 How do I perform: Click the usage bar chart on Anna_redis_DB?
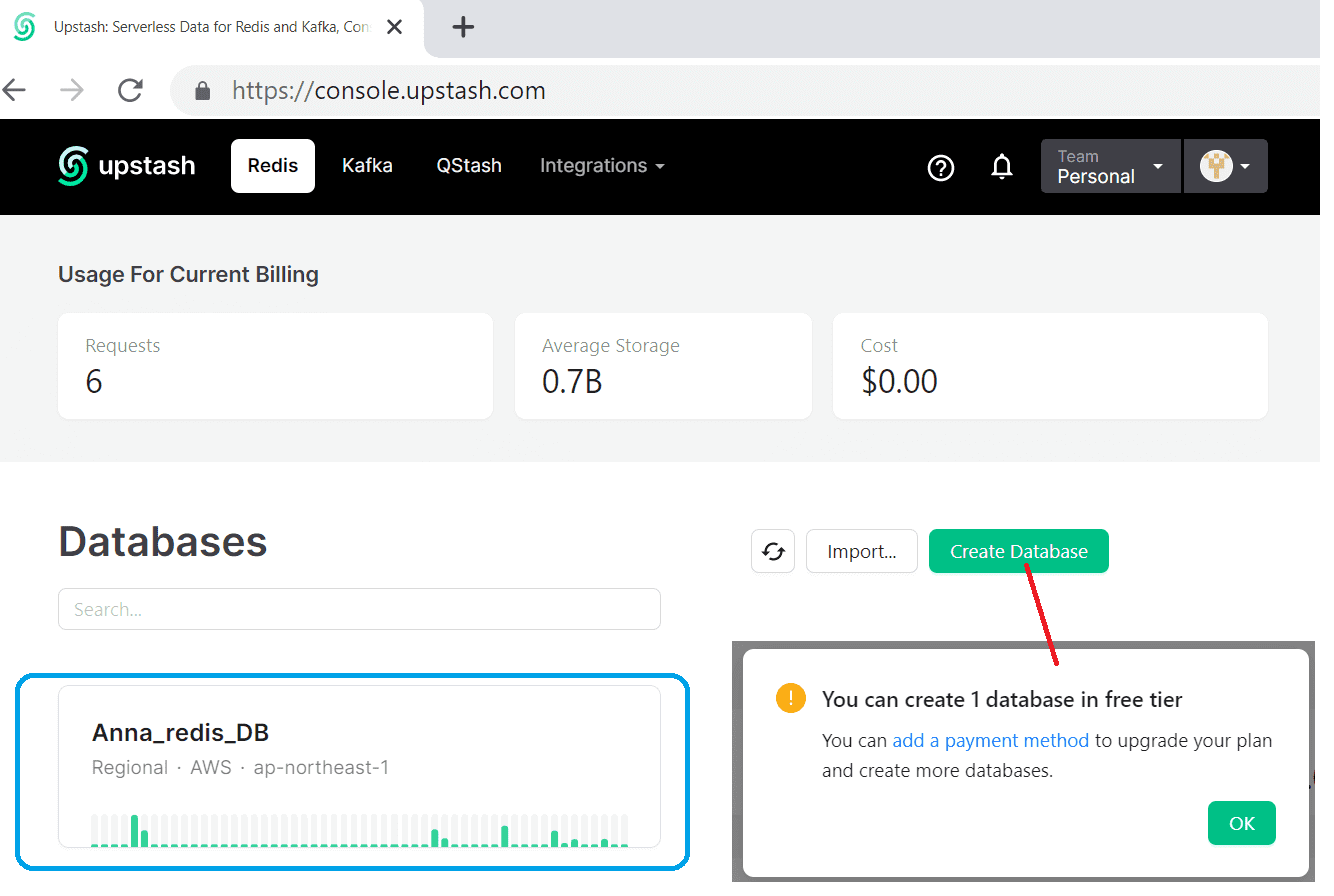point(359,830)
